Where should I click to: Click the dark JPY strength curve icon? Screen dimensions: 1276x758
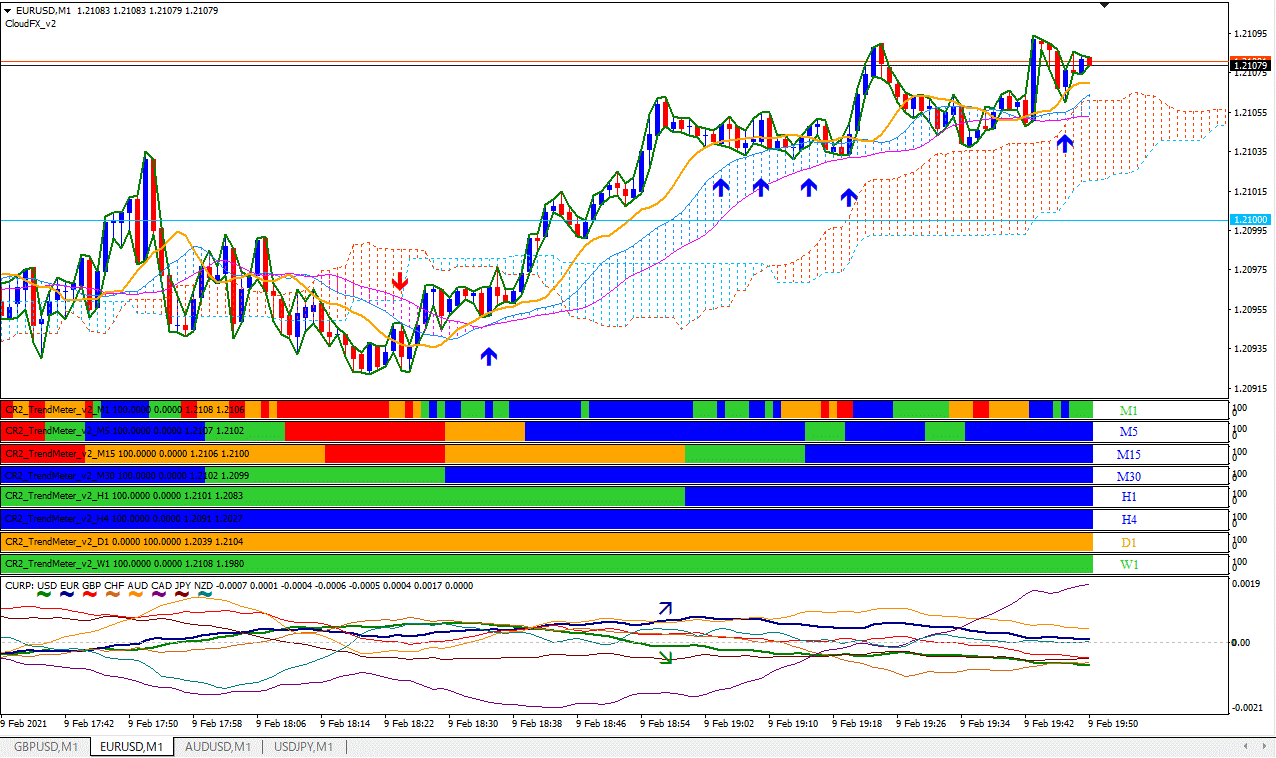[182, 594]
